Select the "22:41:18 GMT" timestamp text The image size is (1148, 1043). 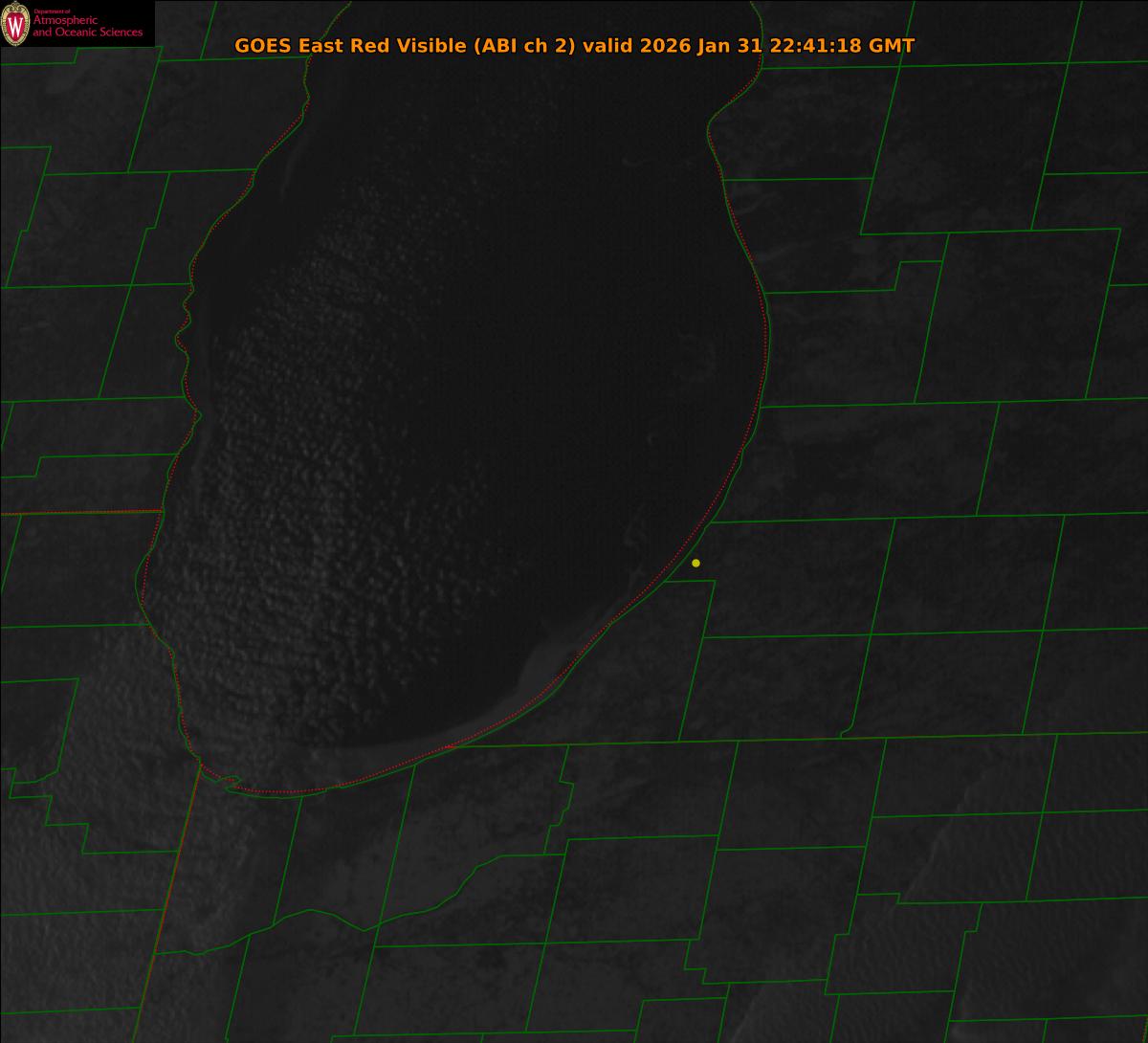842,46
